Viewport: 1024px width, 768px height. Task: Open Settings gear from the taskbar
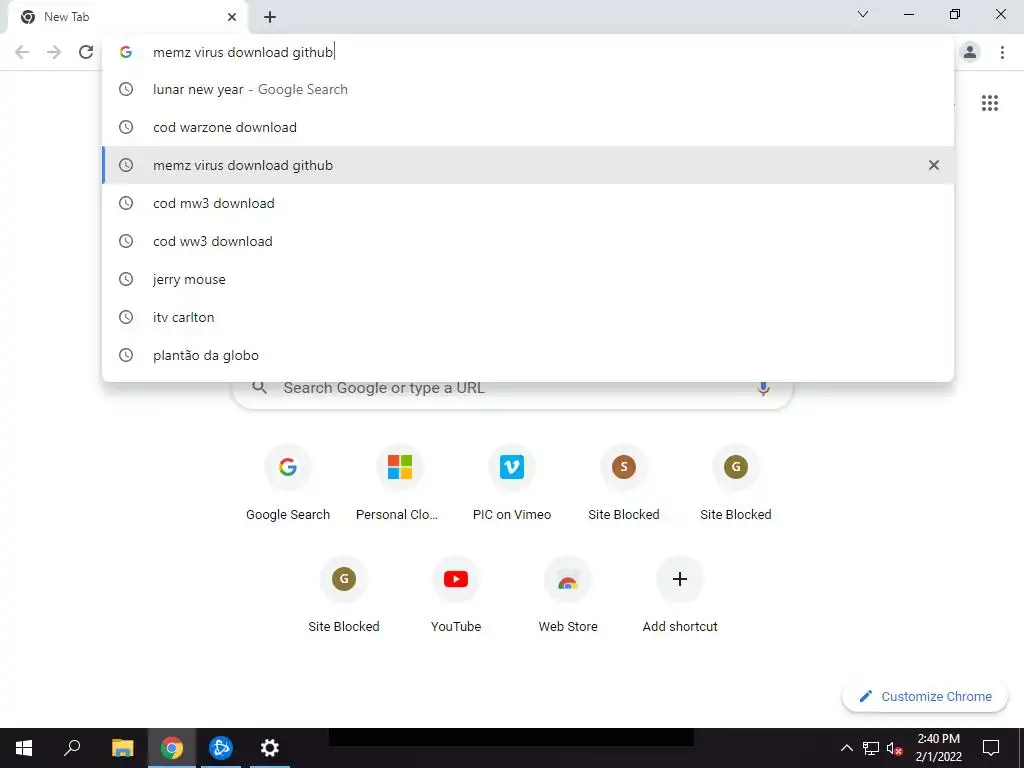[x=270, y=748]
